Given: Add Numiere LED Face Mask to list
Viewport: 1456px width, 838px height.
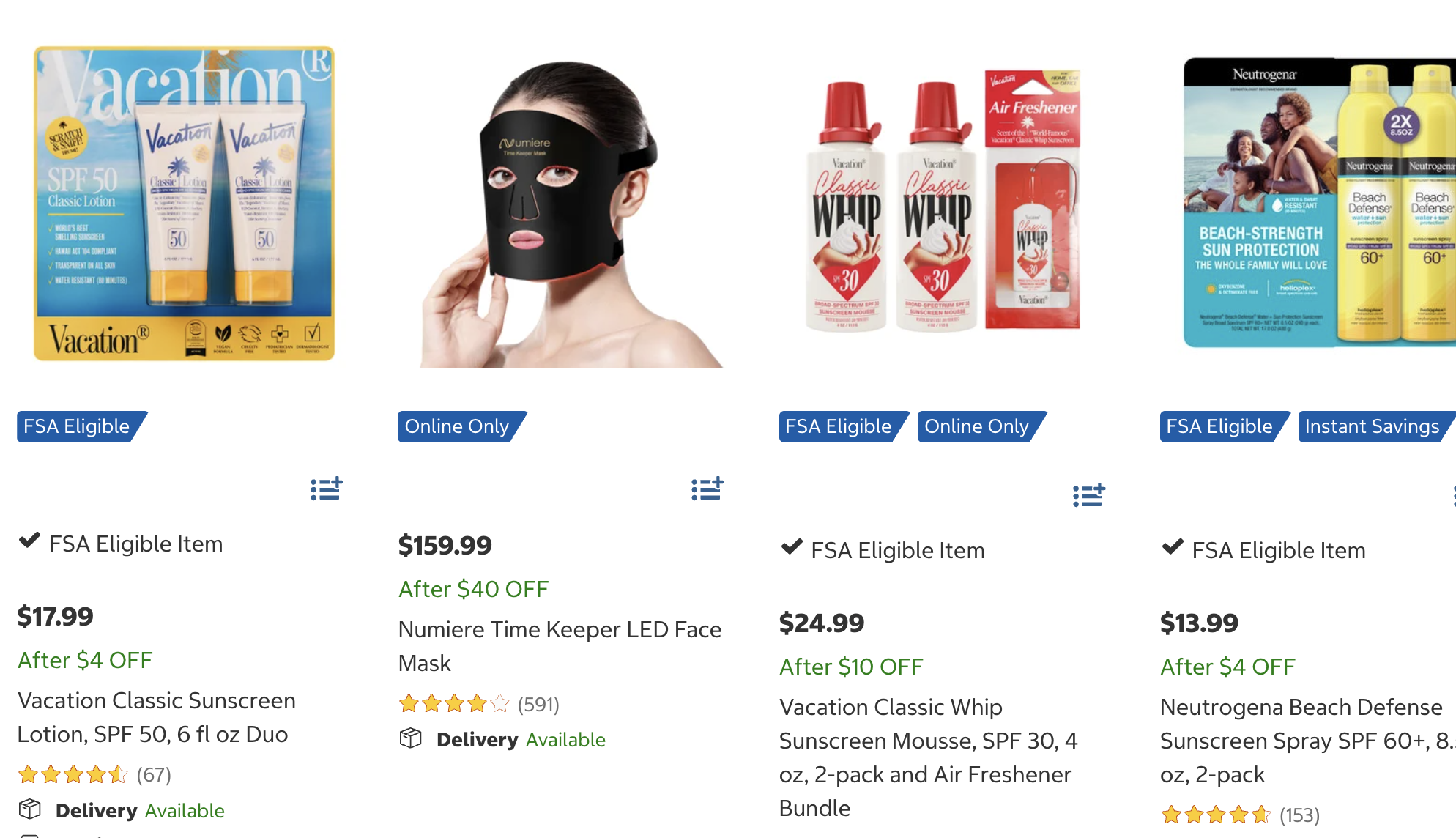Looking at the screenshot, I should (x=707, y=489).
